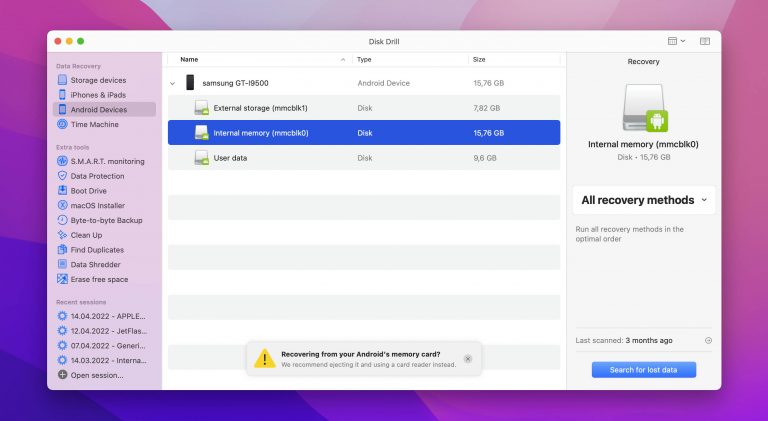Open recent session 07.04.2022 - Generic
The image size is (768, 421).
108,345
